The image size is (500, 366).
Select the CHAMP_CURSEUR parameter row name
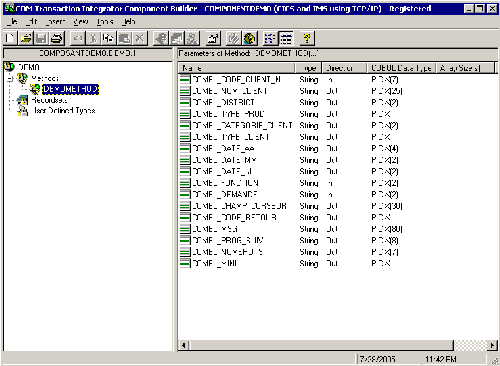239,206
